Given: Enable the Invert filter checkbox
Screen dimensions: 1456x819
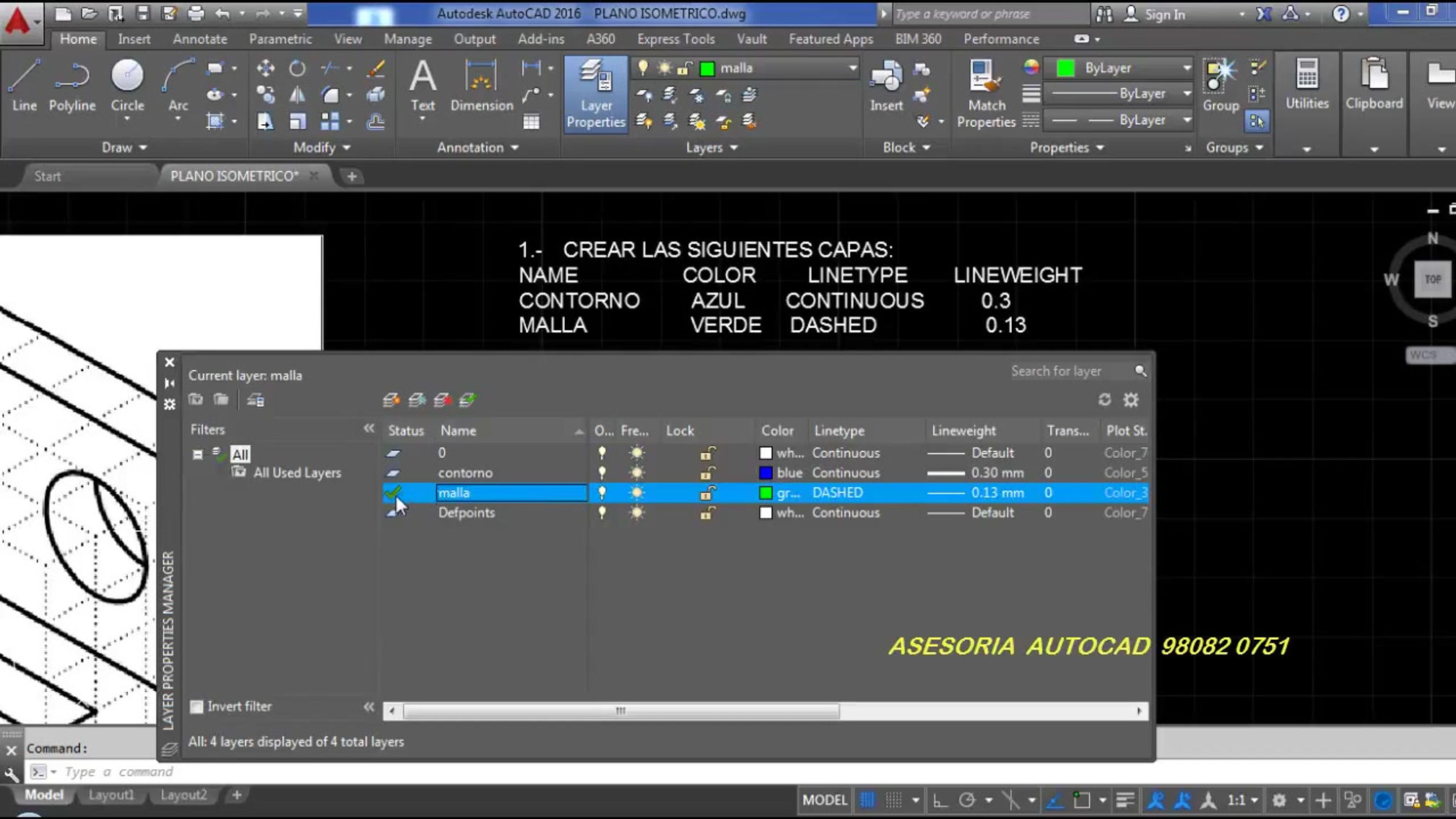Looking at the screenshot, I should [196, 706].
